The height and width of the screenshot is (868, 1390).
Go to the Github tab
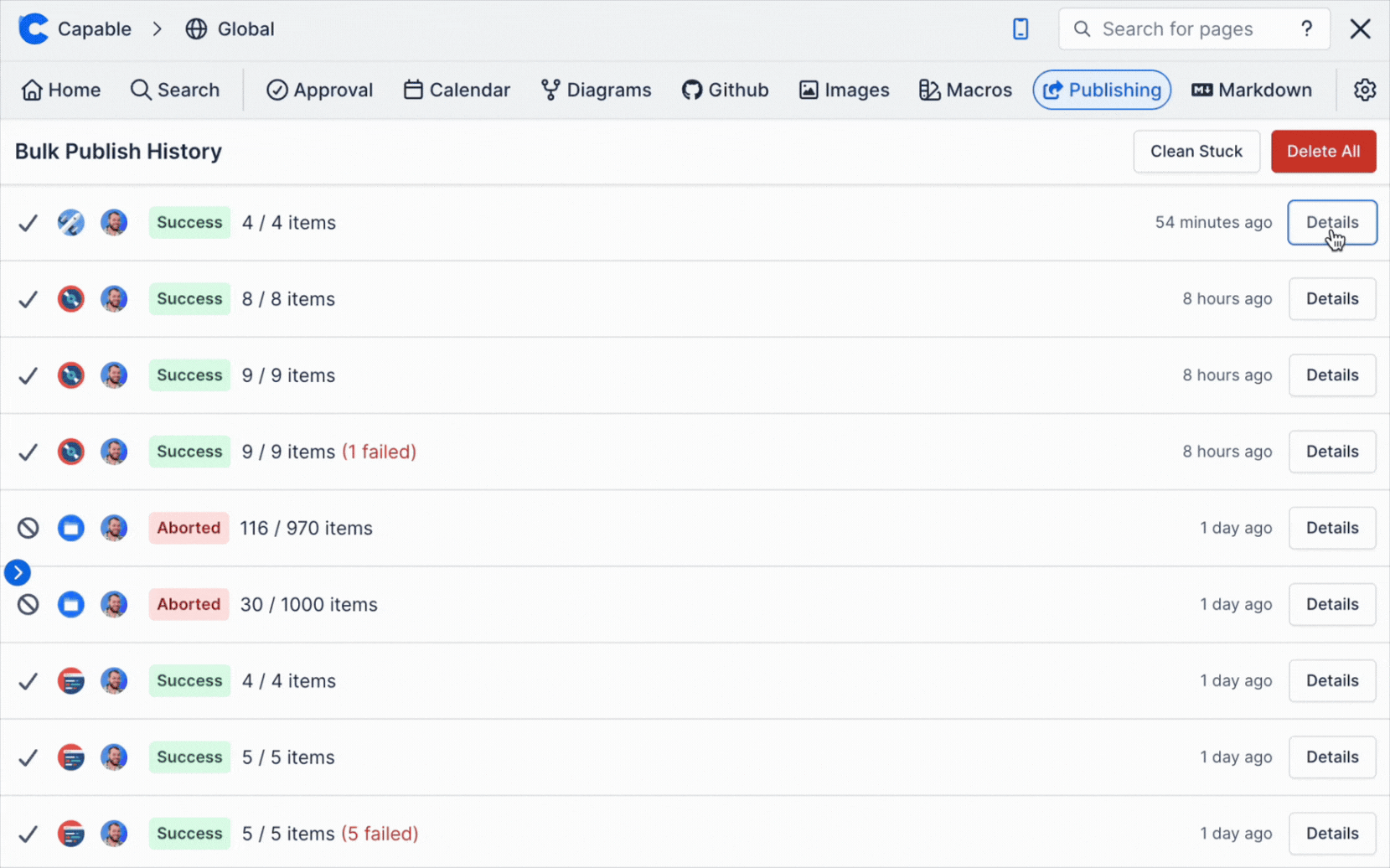click(x=725, y=90)
